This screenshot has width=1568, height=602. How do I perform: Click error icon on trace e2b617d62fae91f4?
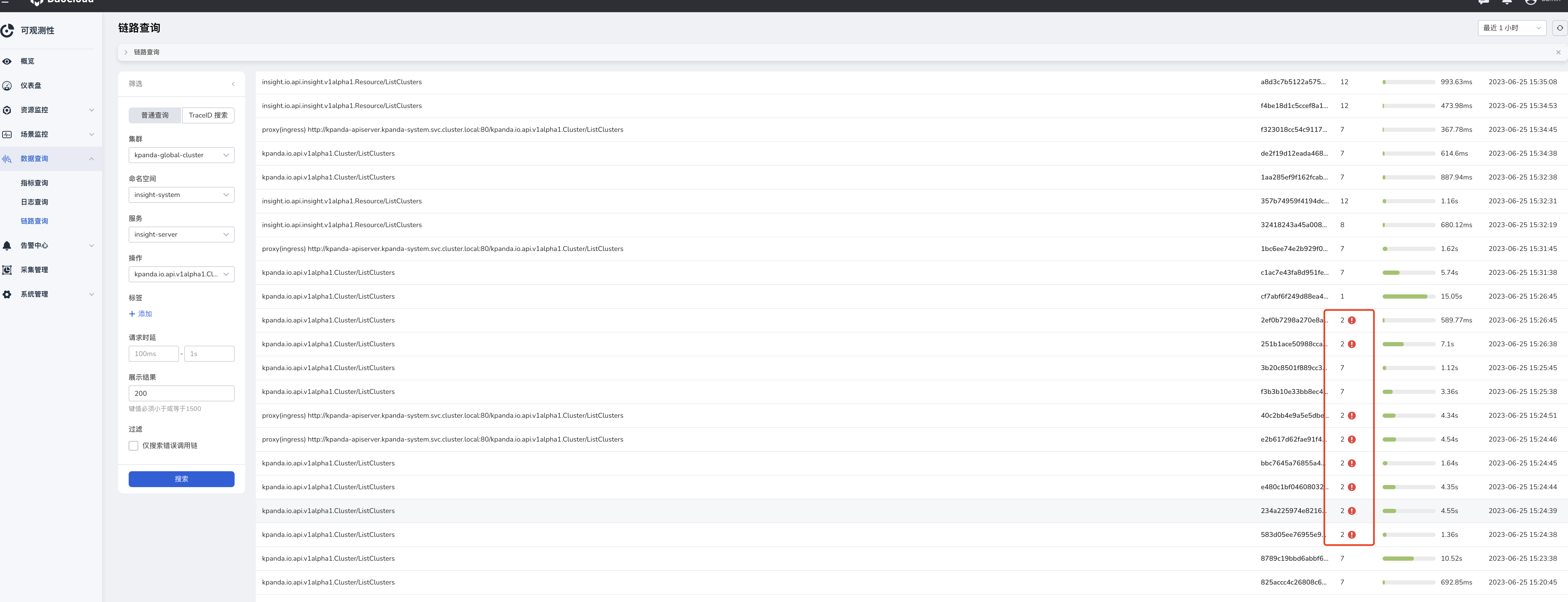[1352, 439]
